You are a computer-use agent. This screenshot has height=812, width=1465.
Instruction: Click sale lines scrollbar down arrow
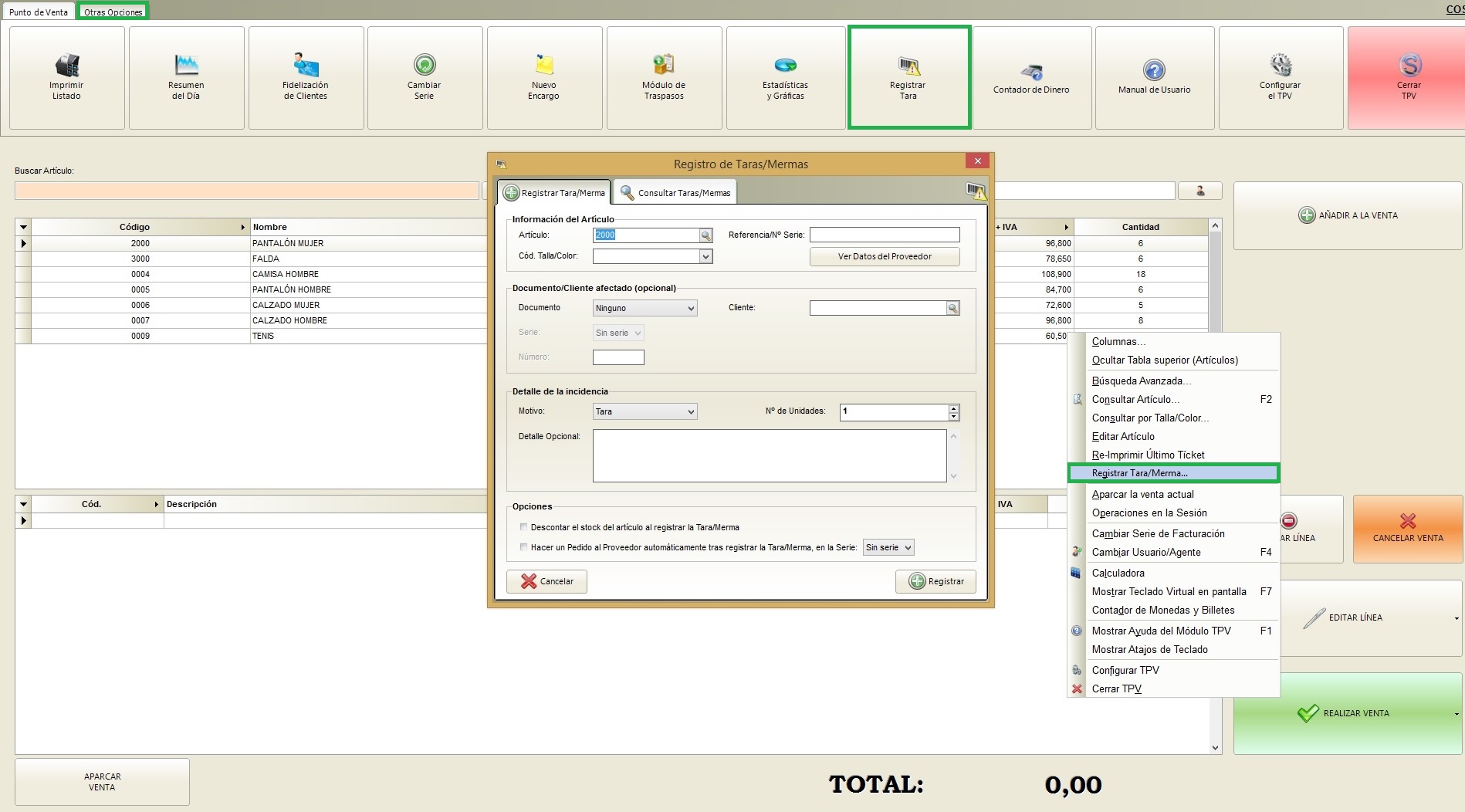(1216, 747)
